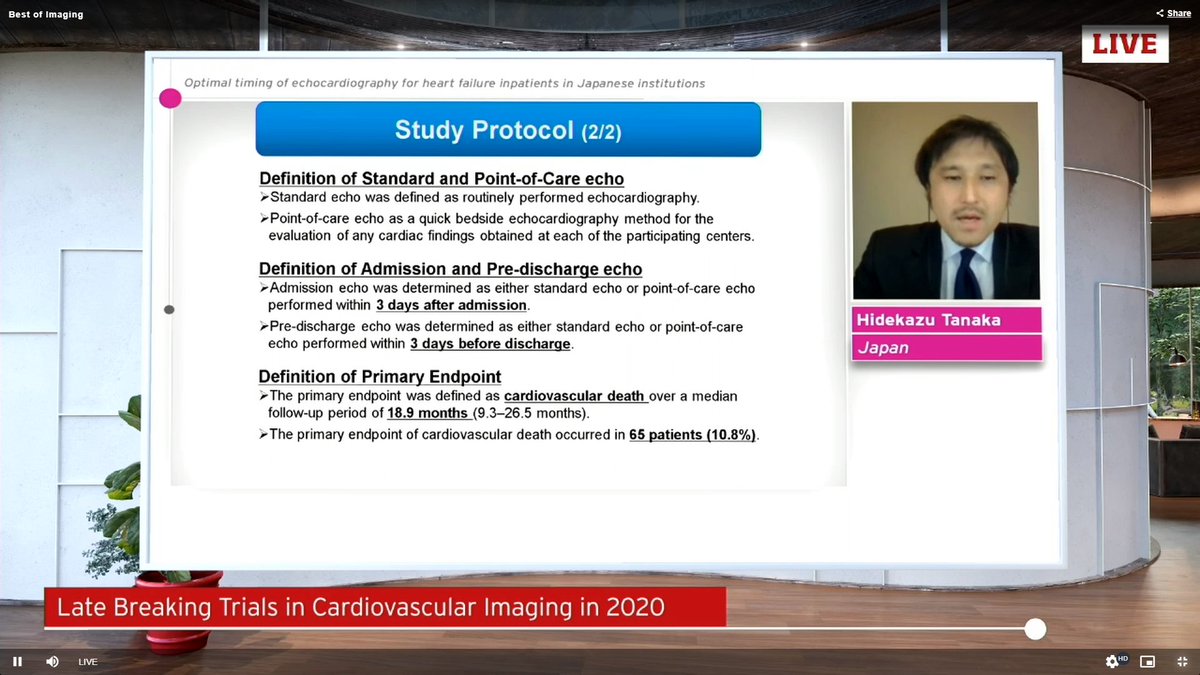1200x675 pixels.
Task: Select the Study Protocol slide area
Action: (x=508, y=290)
